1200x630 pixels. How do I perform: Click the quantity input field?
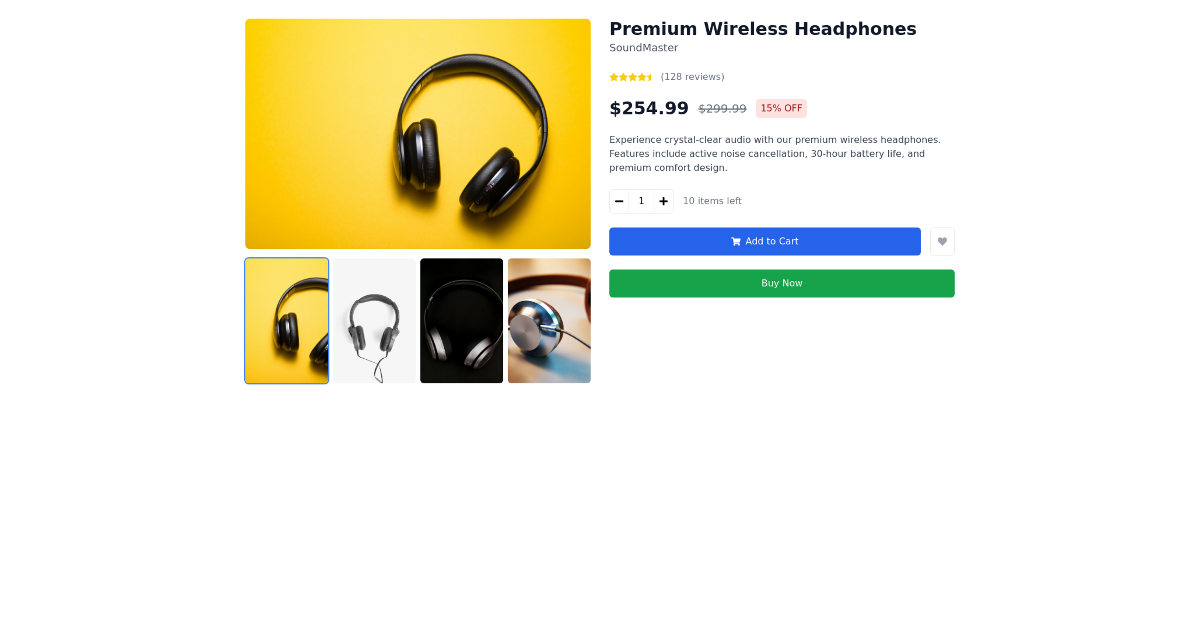pyautogui.click(x=641, y=201)
